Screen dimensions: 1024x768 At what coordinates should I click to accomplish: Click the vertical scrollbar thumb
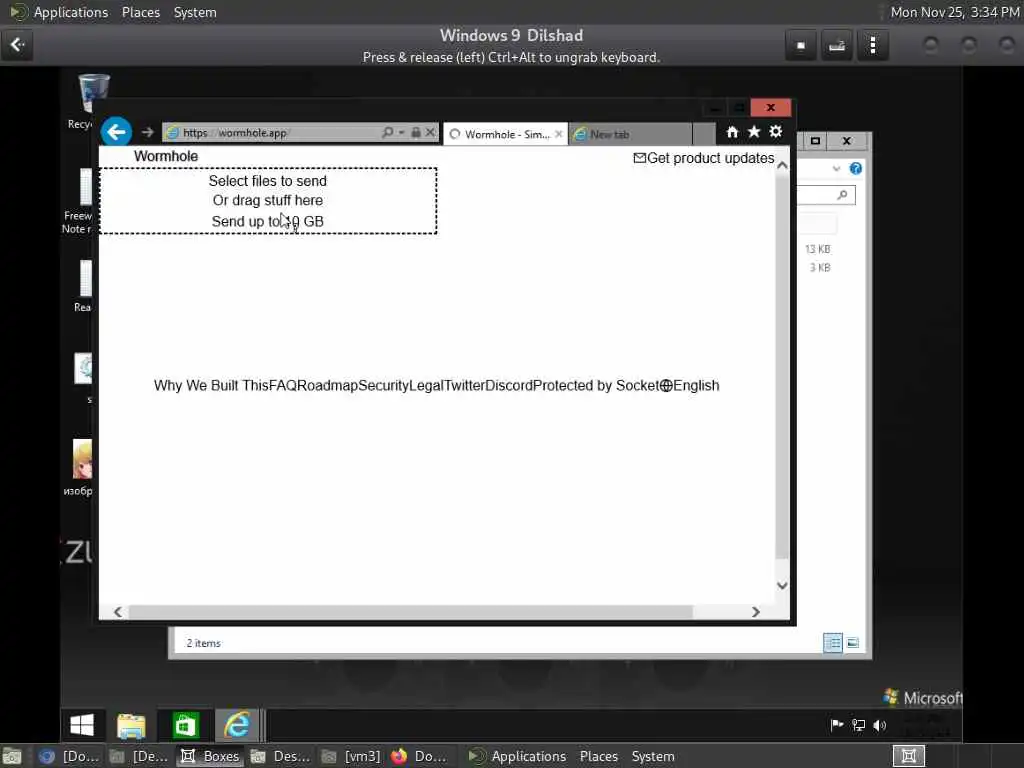click(782, 366)
